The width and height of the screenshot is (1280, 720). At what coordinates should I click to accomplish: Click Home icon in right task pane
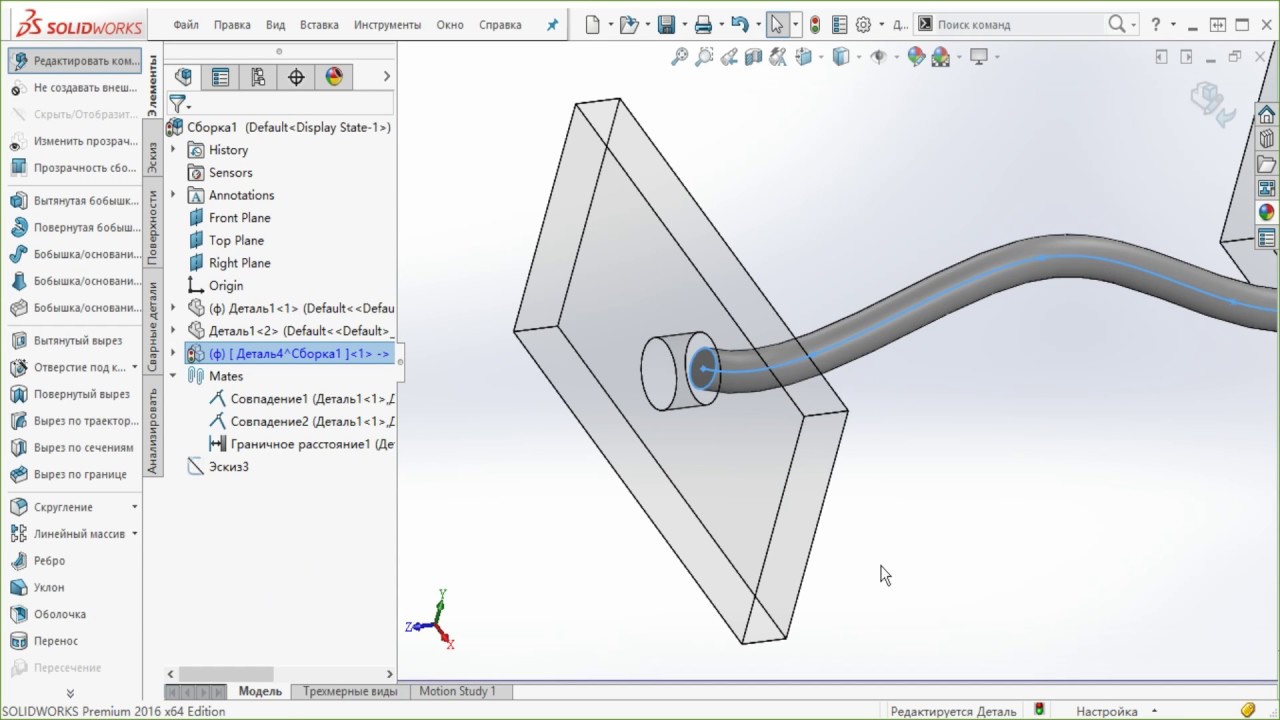coord(1267,114)
